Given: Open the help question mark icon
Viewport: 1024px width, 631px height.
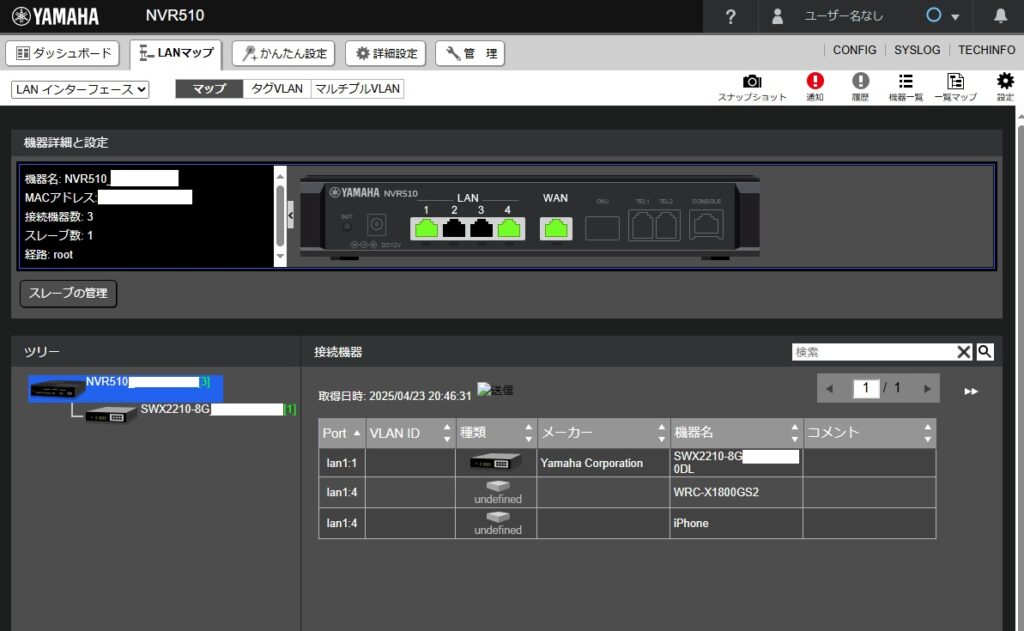Looking at the screenshot, I should coord(731,16).
